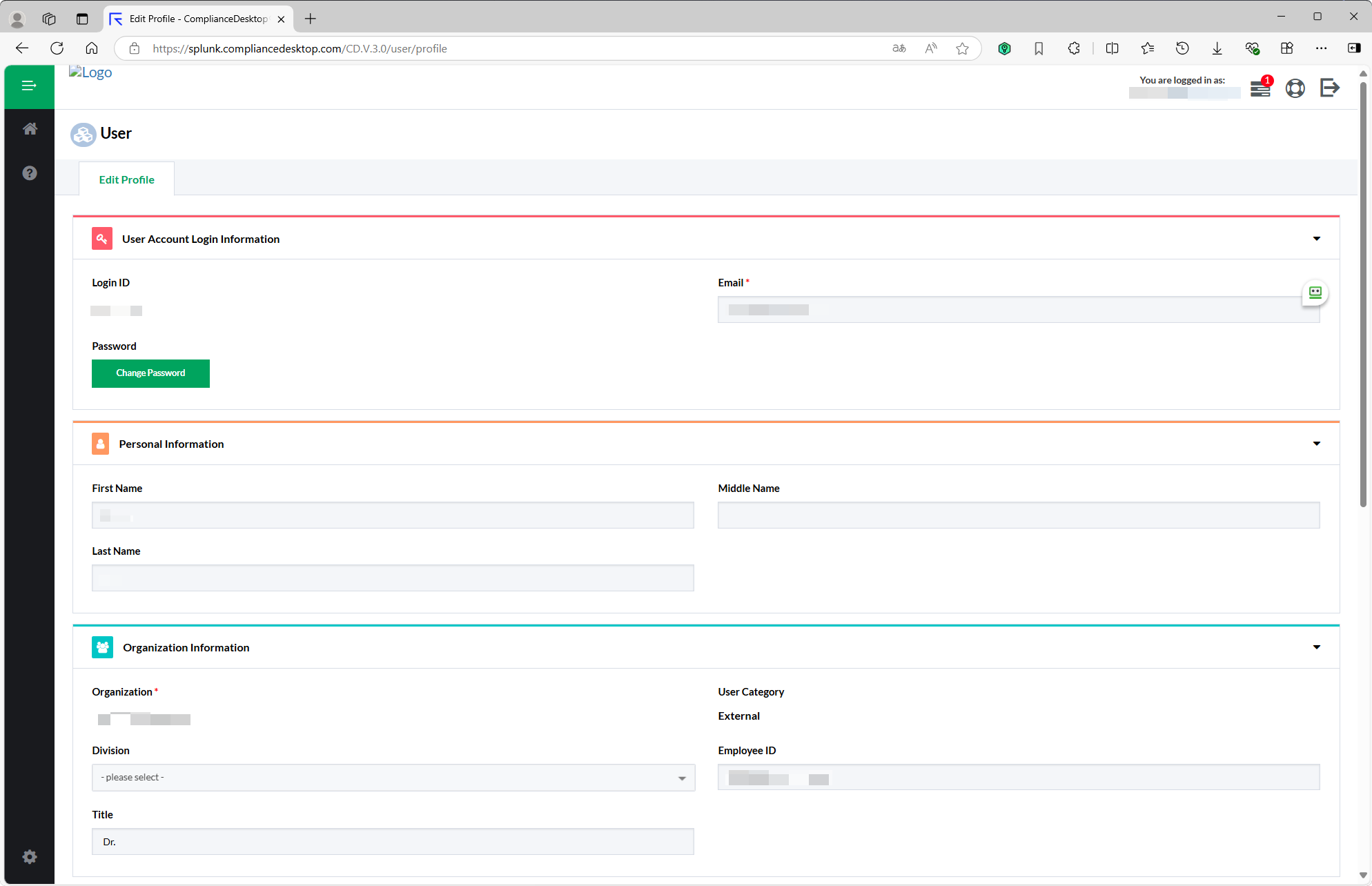Click the home icon in the left sidebar
The height and width of the screenshot is (886, 1372).
(x=30, y=128)
